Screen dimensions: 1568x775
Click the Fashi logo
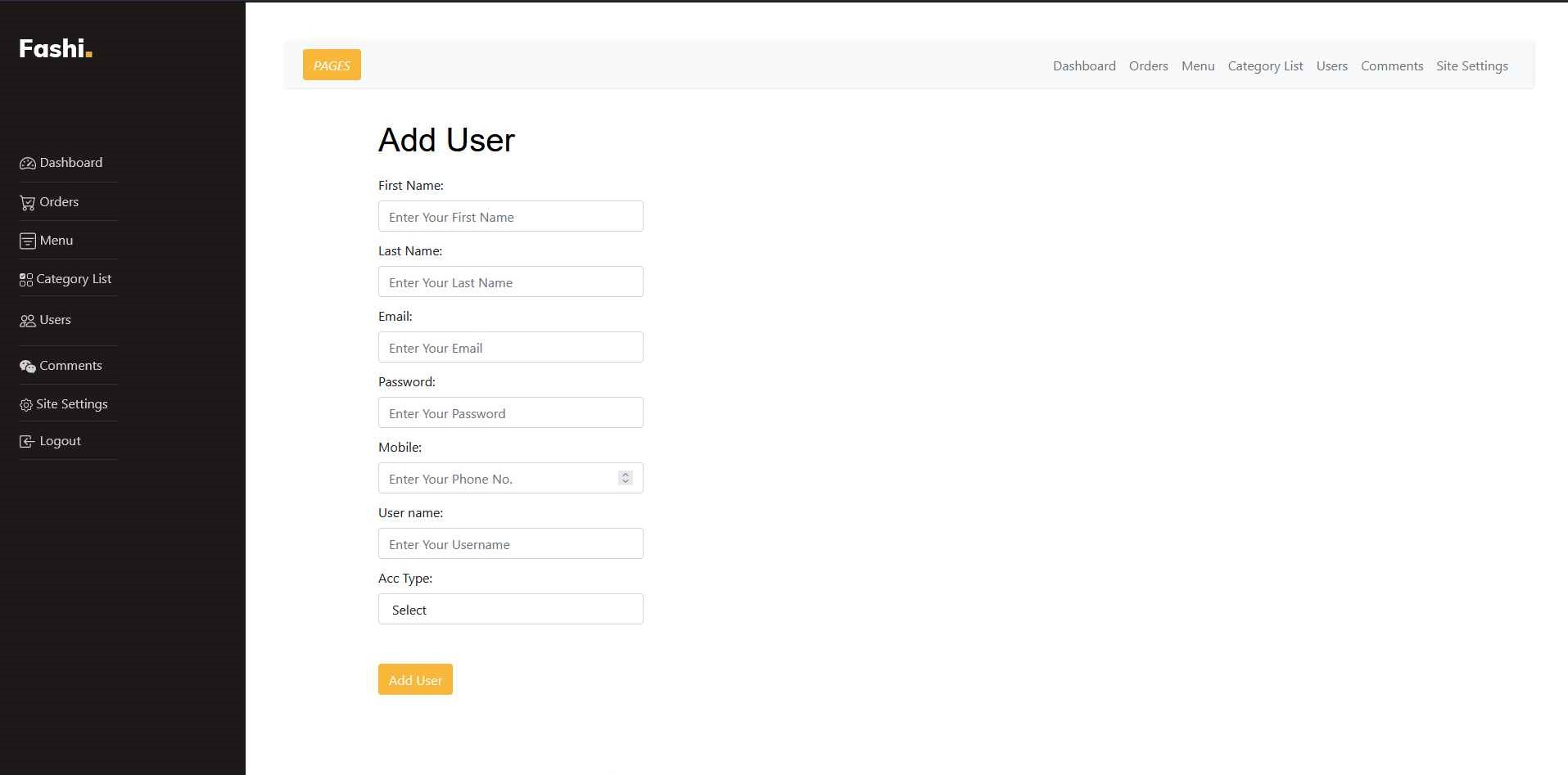click(x=56, y=49)
